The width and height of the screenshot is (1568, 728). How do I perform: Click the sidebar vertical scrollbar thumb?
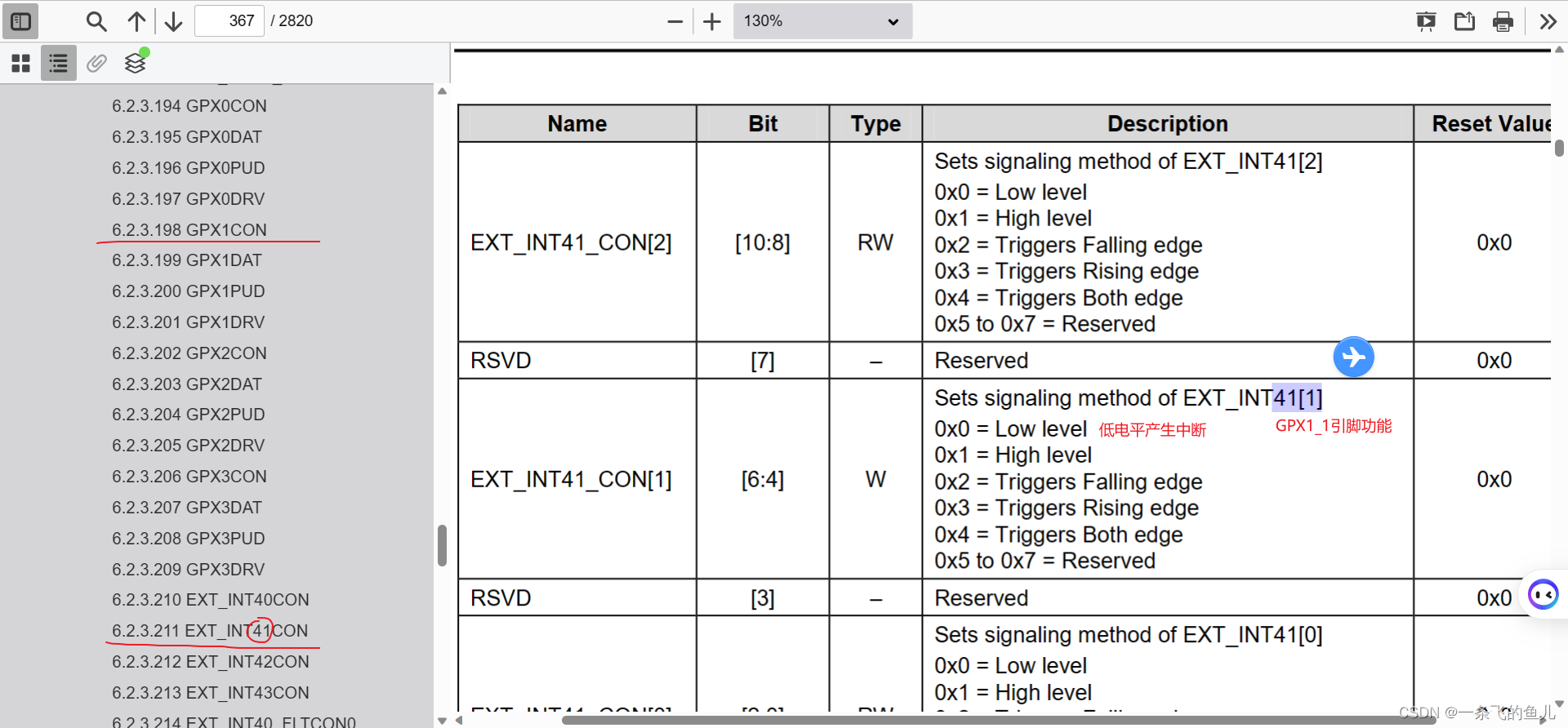pos(442,545)
